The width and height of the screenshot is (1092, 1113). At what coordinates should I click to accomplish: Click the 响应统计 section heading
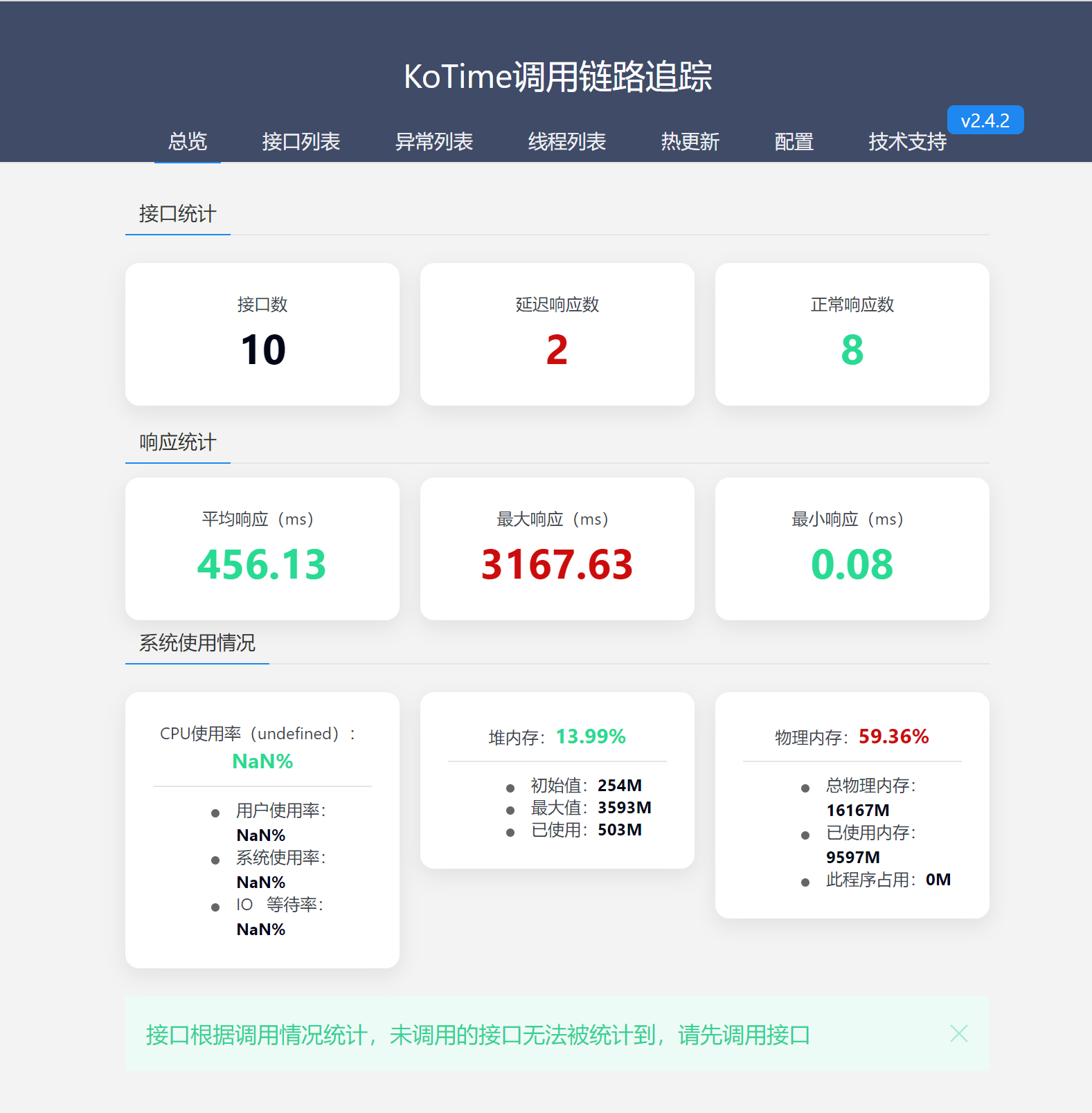pos(178,442)
